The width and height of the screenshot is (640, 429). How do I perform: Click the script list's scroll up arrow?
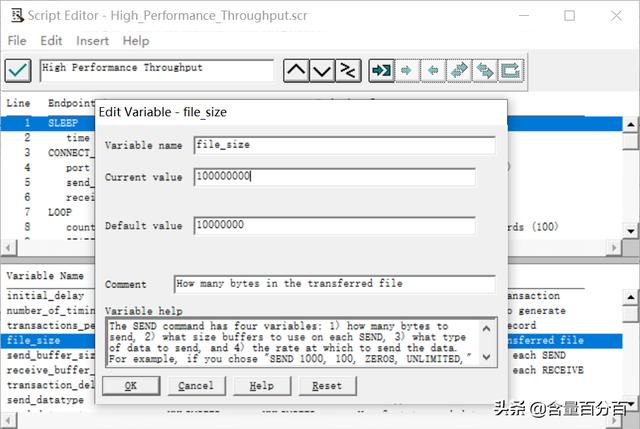(631, 124)
